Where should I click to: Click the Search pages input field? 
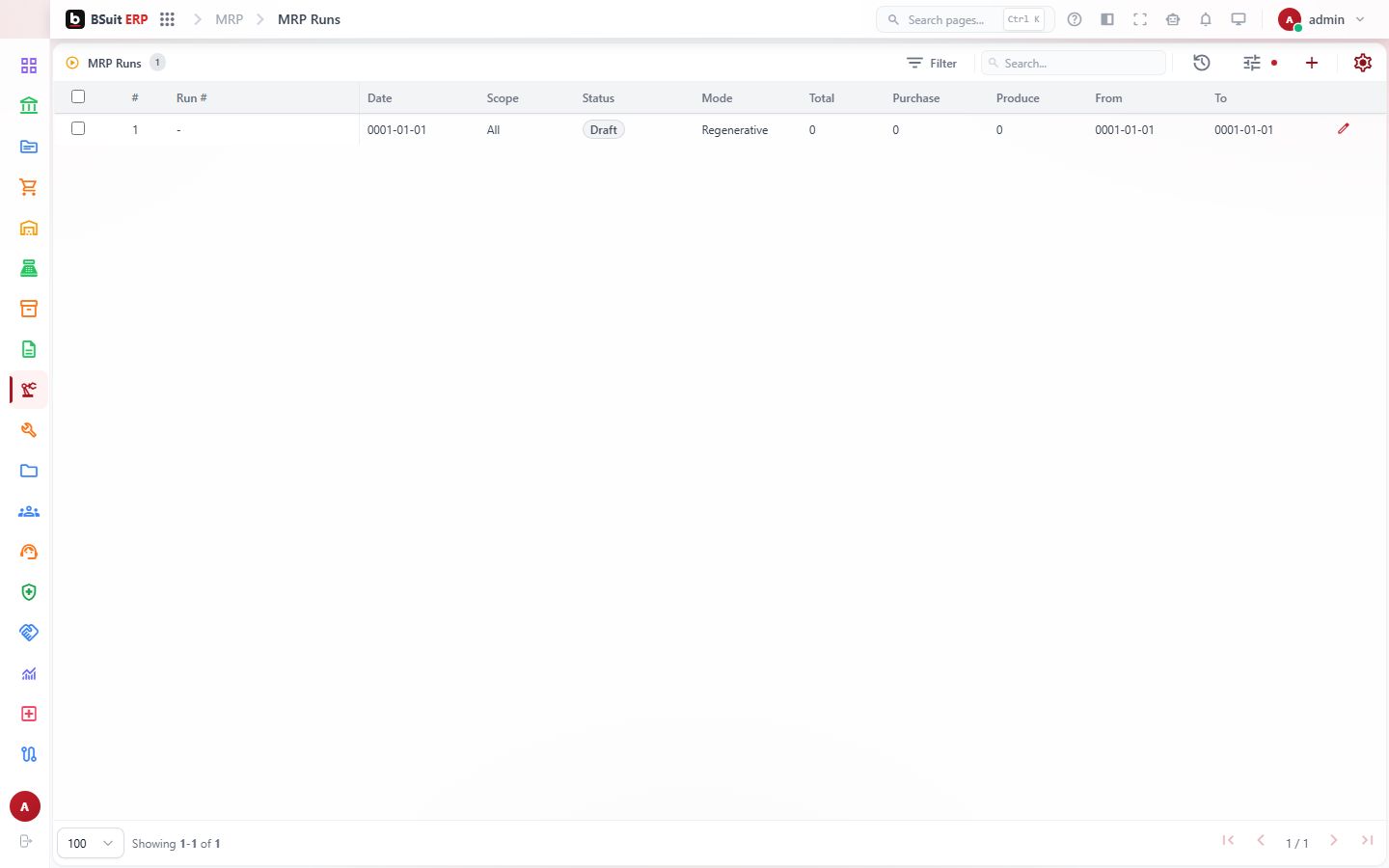pyautogui.click(x=965, y=19)
